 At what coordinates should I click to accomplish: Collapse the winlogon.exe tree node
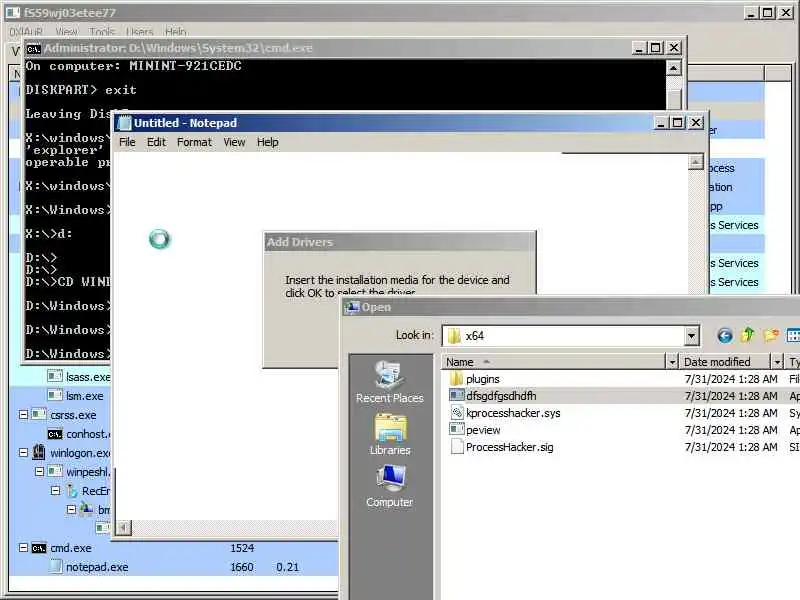23,452
